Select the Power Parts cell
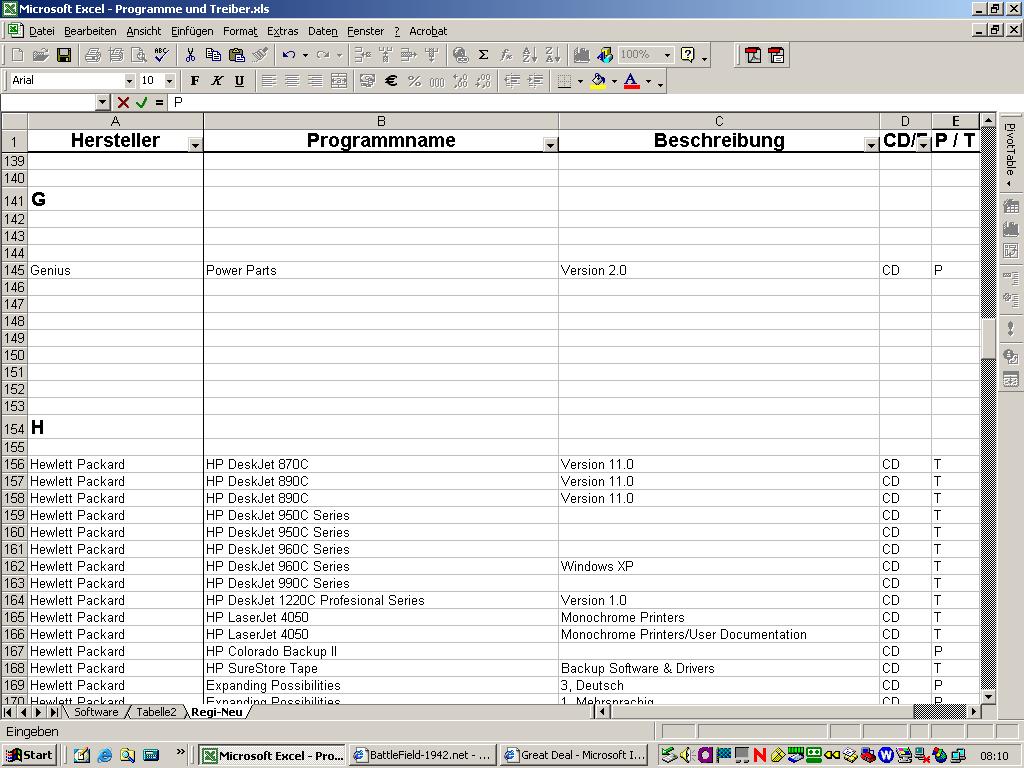This screenshot has height=768, width=1024. coord(381,270)
